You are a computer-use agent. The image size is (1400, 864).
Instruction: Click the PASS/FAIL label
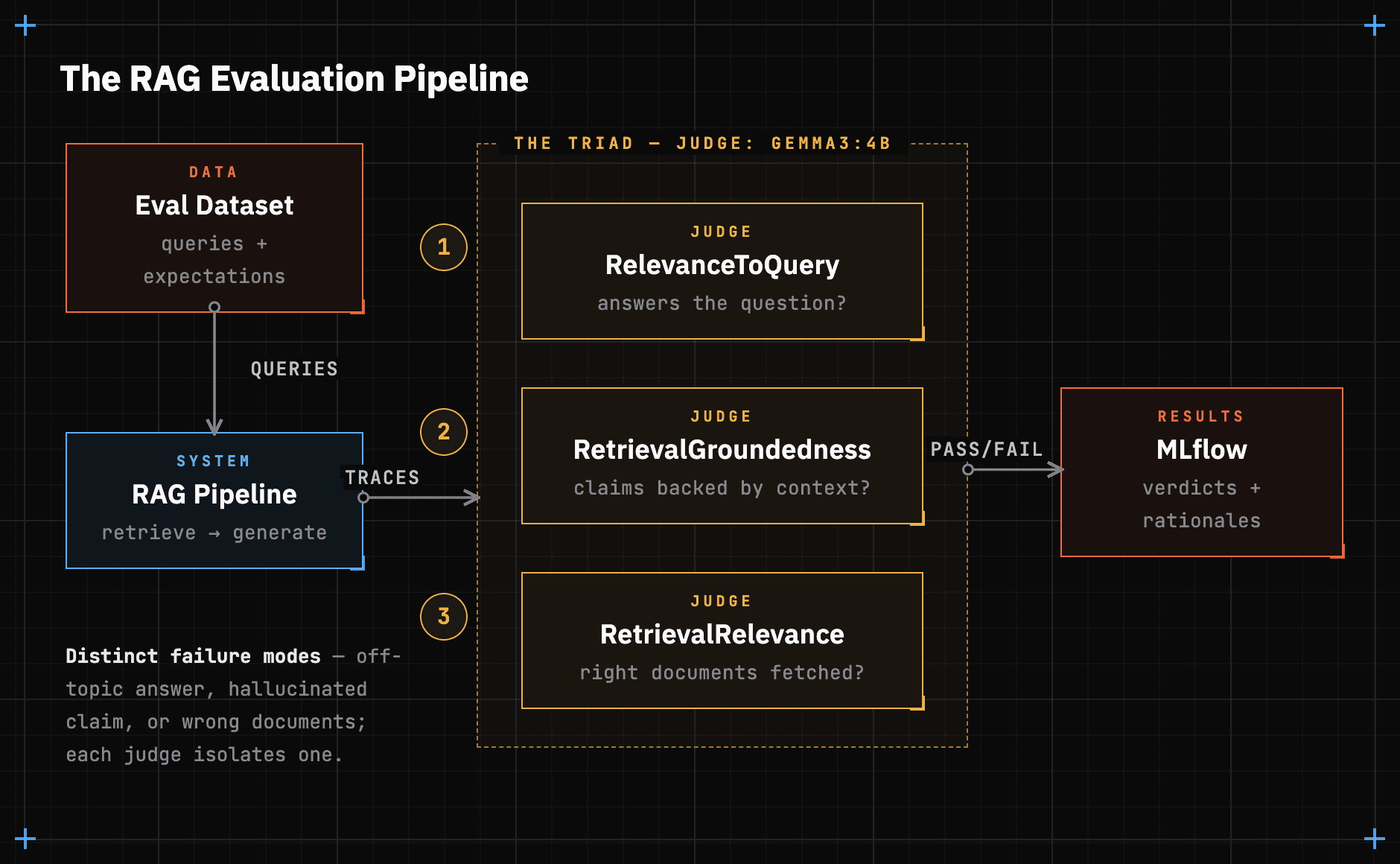click(x=987, y=449)
